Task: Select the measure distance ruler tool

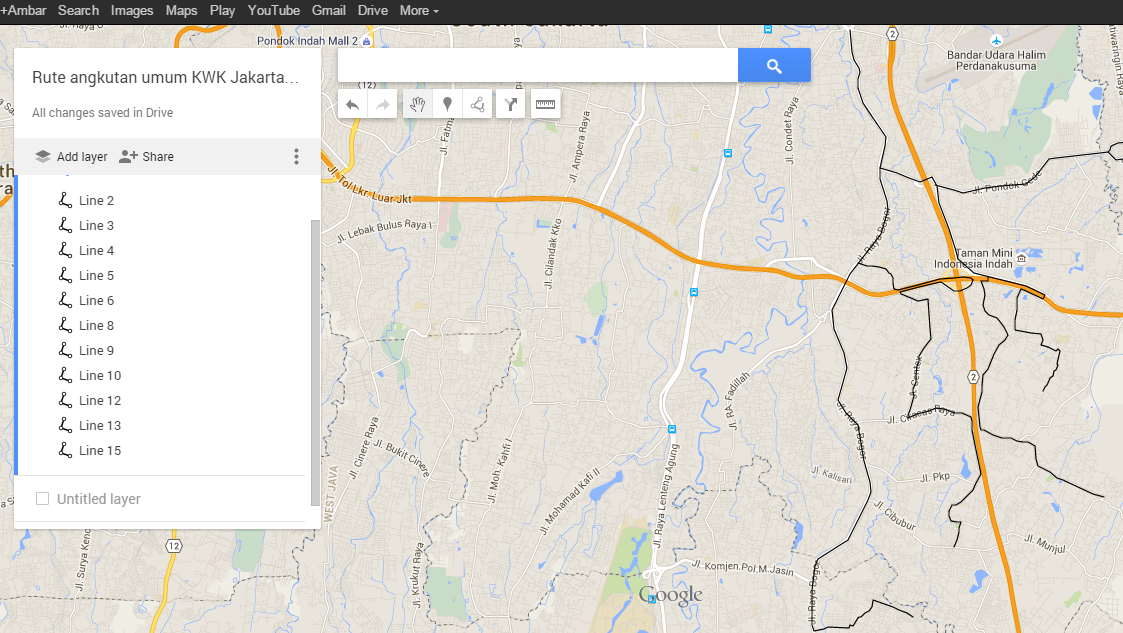Action: [x=545, y=105]
